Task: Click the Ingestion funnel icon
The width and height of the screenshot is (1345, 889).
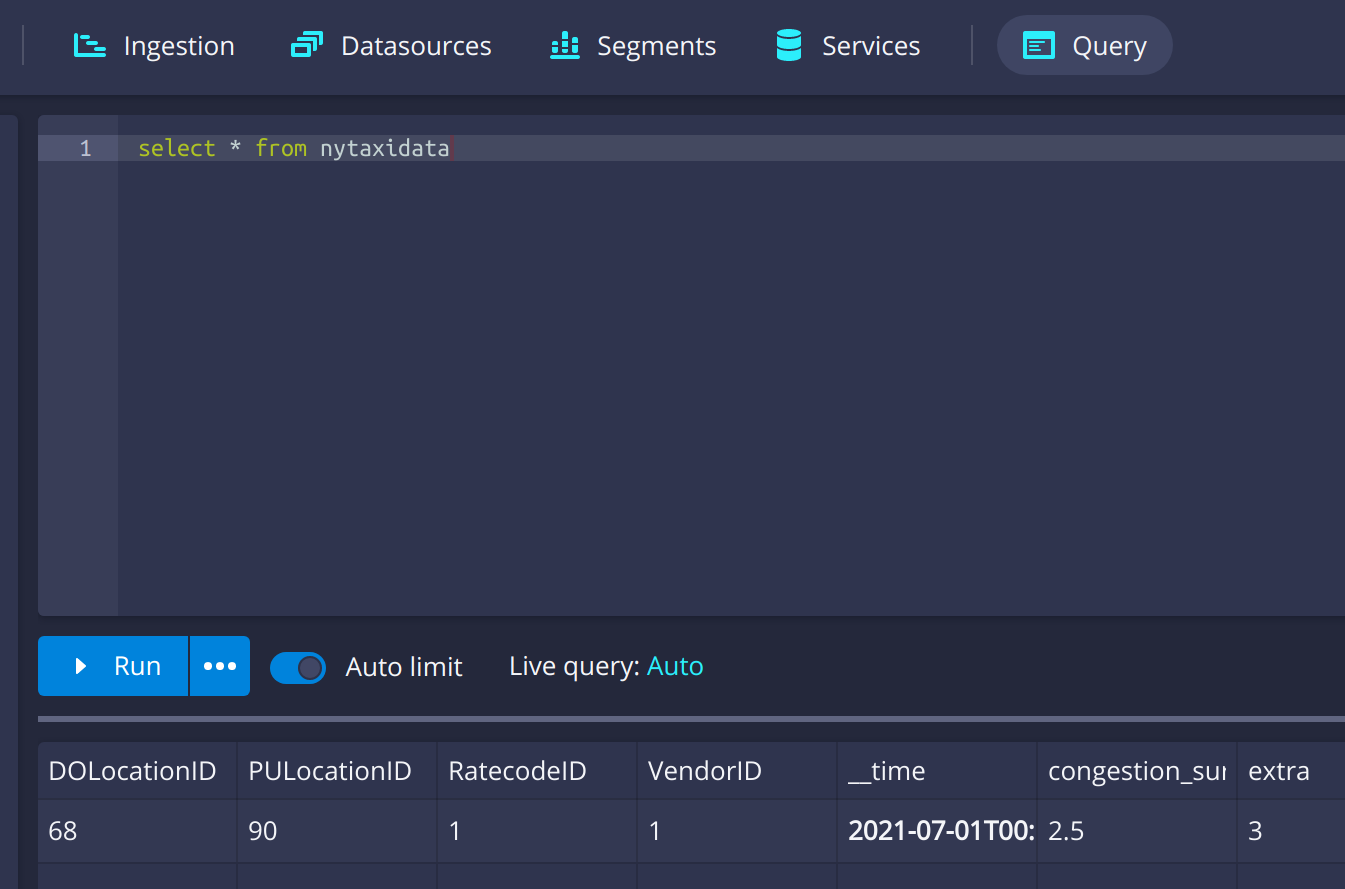Action: [88, 44]
